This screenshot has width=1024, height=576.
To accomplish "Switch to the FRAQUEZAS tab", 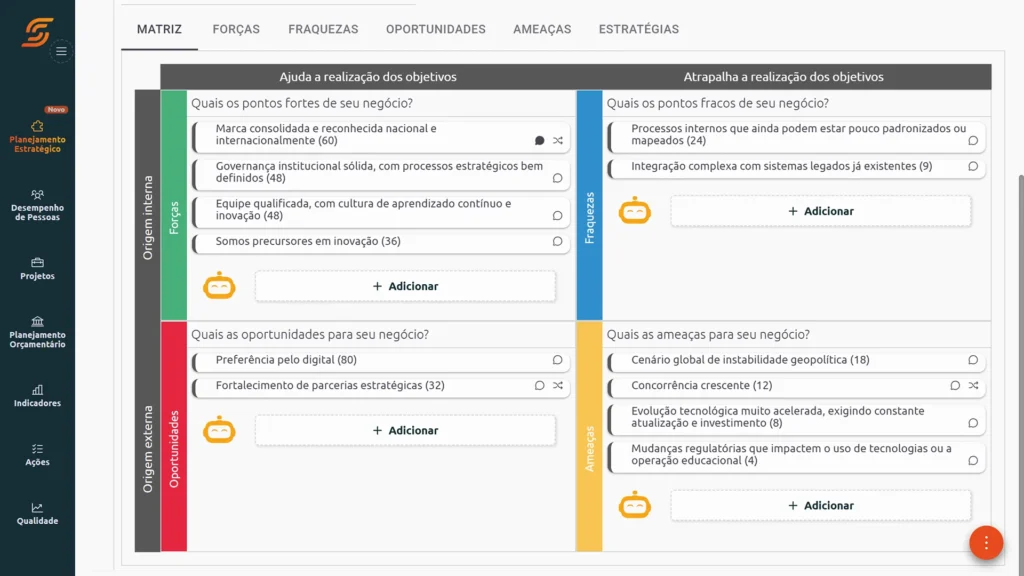I will coord(323,29).
